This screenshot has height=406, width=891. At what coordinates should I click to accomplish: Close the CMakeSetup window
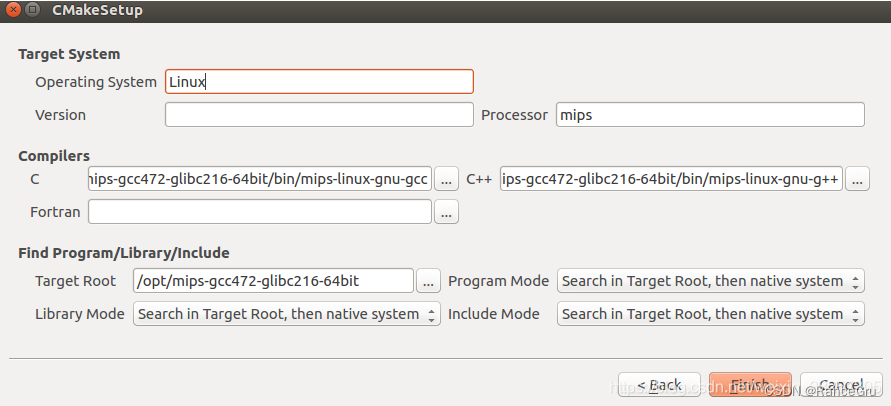point(13,10)
